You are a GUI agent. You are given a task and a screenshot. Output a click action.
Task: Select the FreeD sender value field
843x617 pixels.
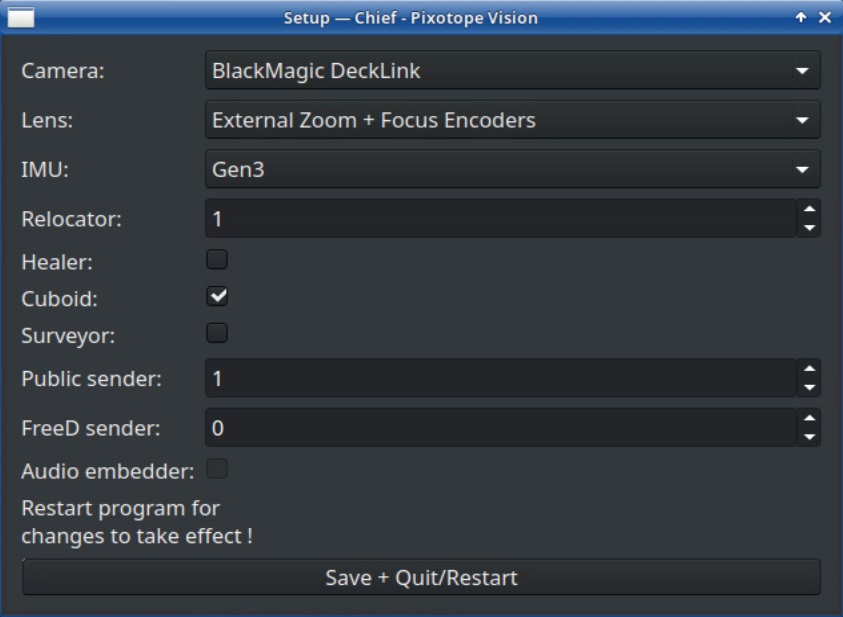pyautogui.click(x=500, y=428)
